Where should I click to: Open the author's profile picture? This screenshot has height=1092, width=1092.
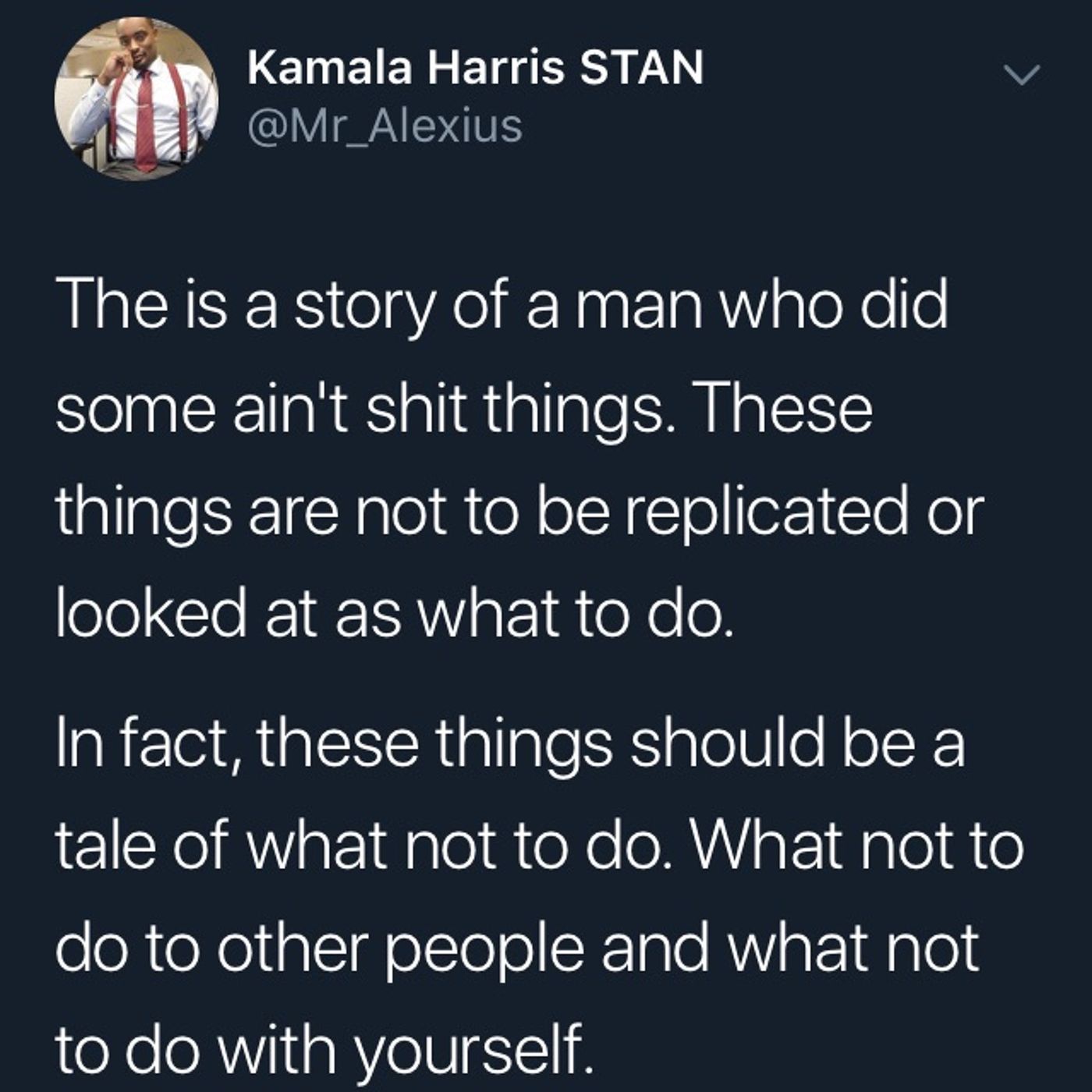[136, 98]
